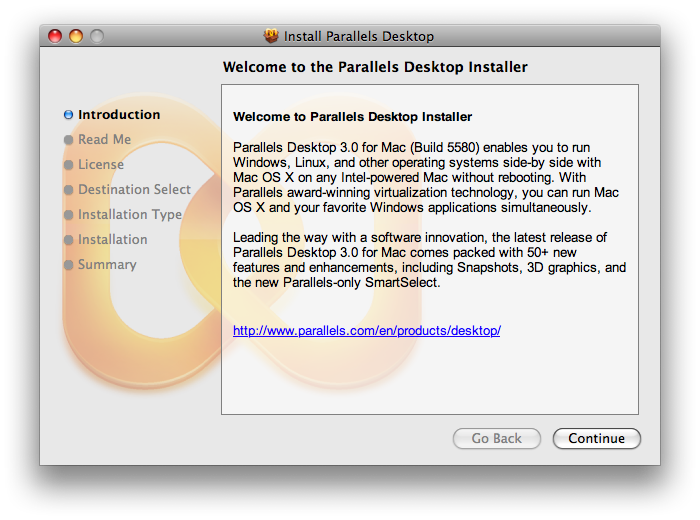Image resolution: width=700 pixels, height=520 pixels.
Task: Select the Installation step
Action: (112, 240)
